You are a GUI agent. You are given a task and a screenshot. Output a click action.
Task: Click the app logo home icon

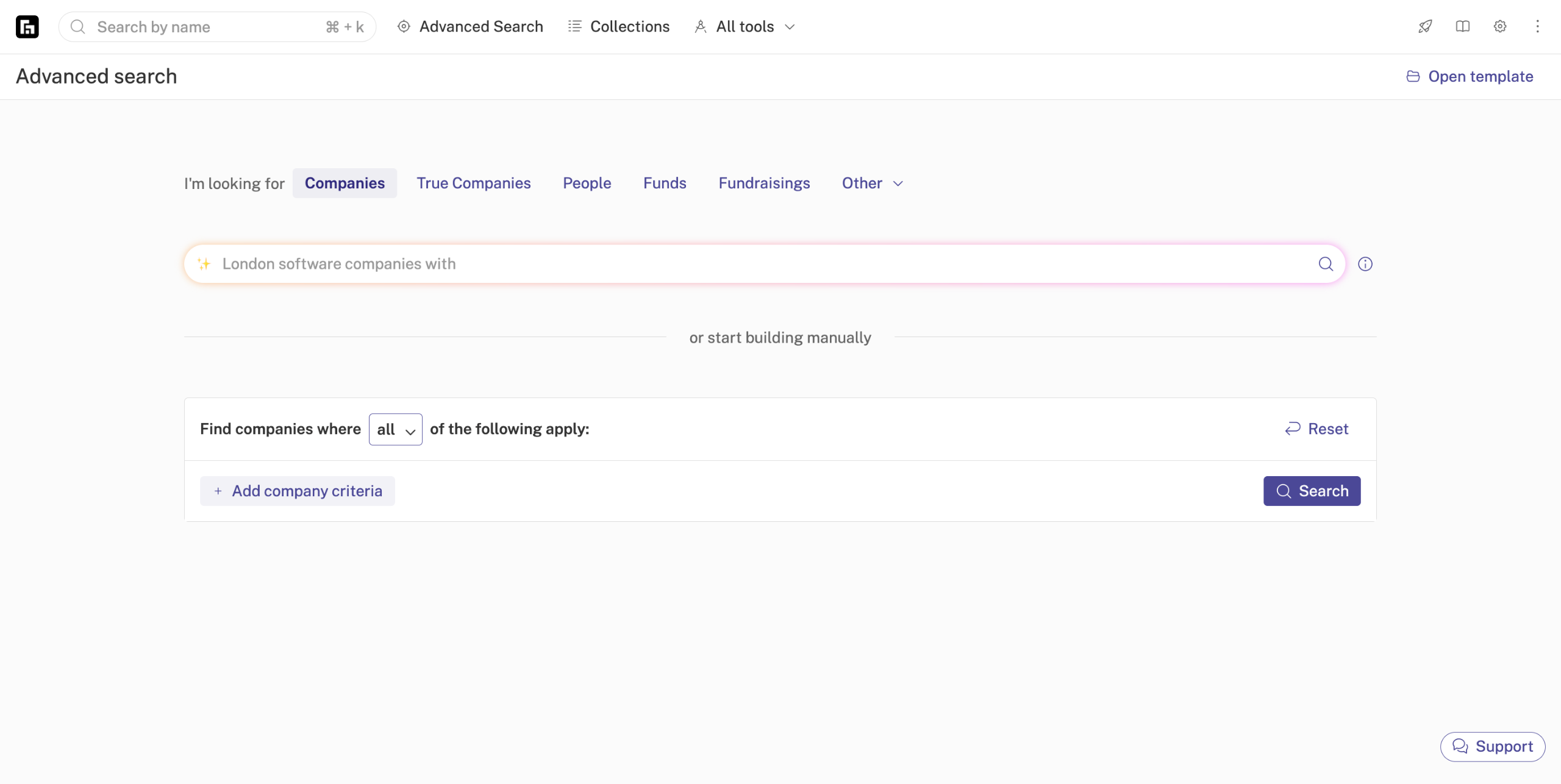pos(27,27)
